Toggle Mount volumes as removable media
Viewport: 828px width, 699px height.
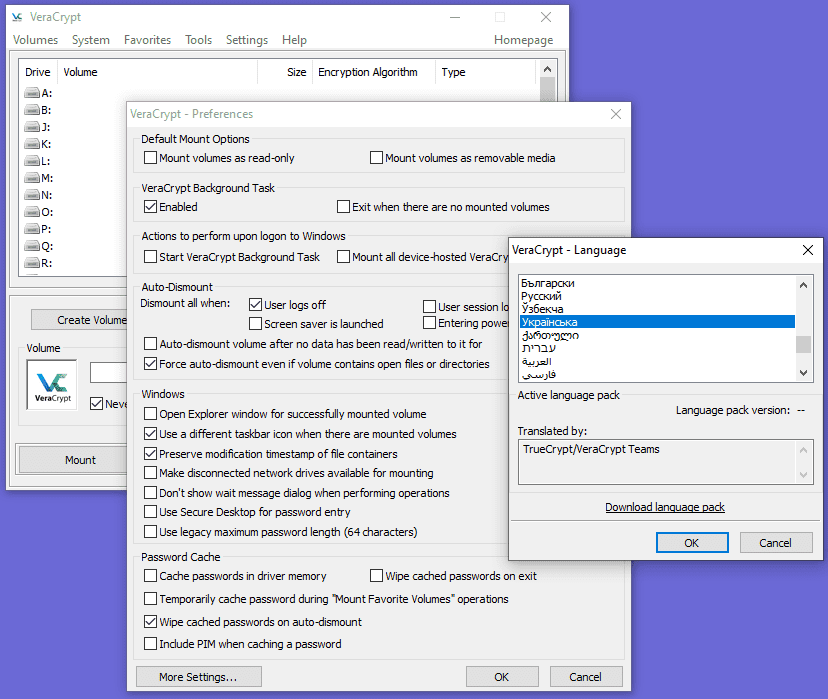pos(376,158)
